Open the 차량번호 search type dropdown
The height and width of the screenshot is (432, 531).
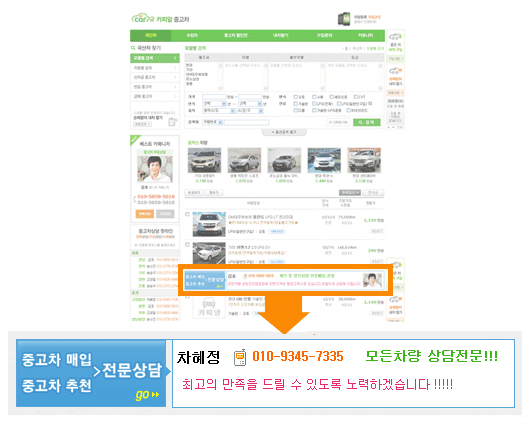coord(212,122)
